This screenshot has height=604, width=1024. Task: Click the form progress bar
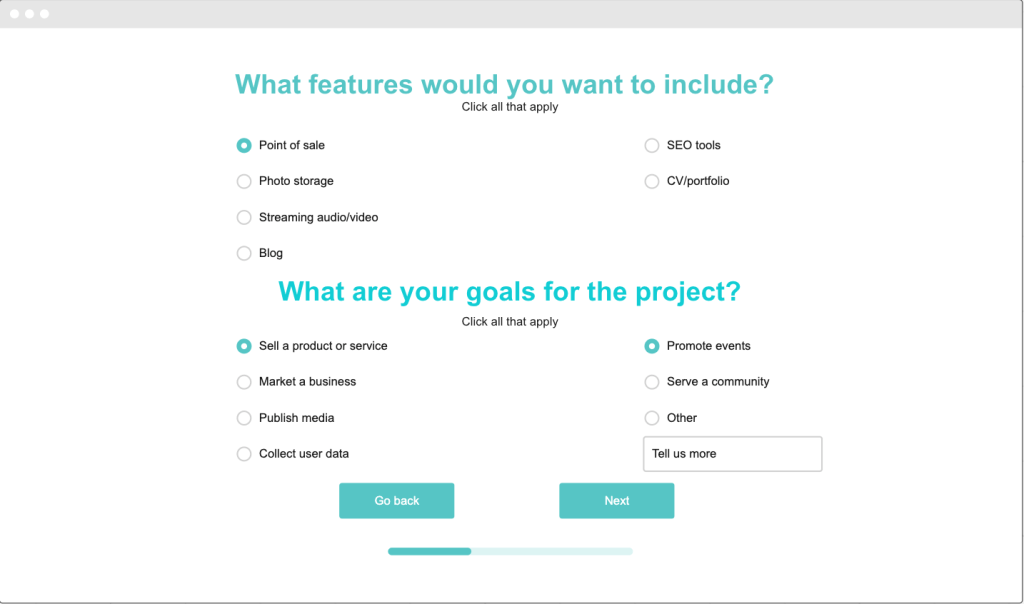(510, 551)
